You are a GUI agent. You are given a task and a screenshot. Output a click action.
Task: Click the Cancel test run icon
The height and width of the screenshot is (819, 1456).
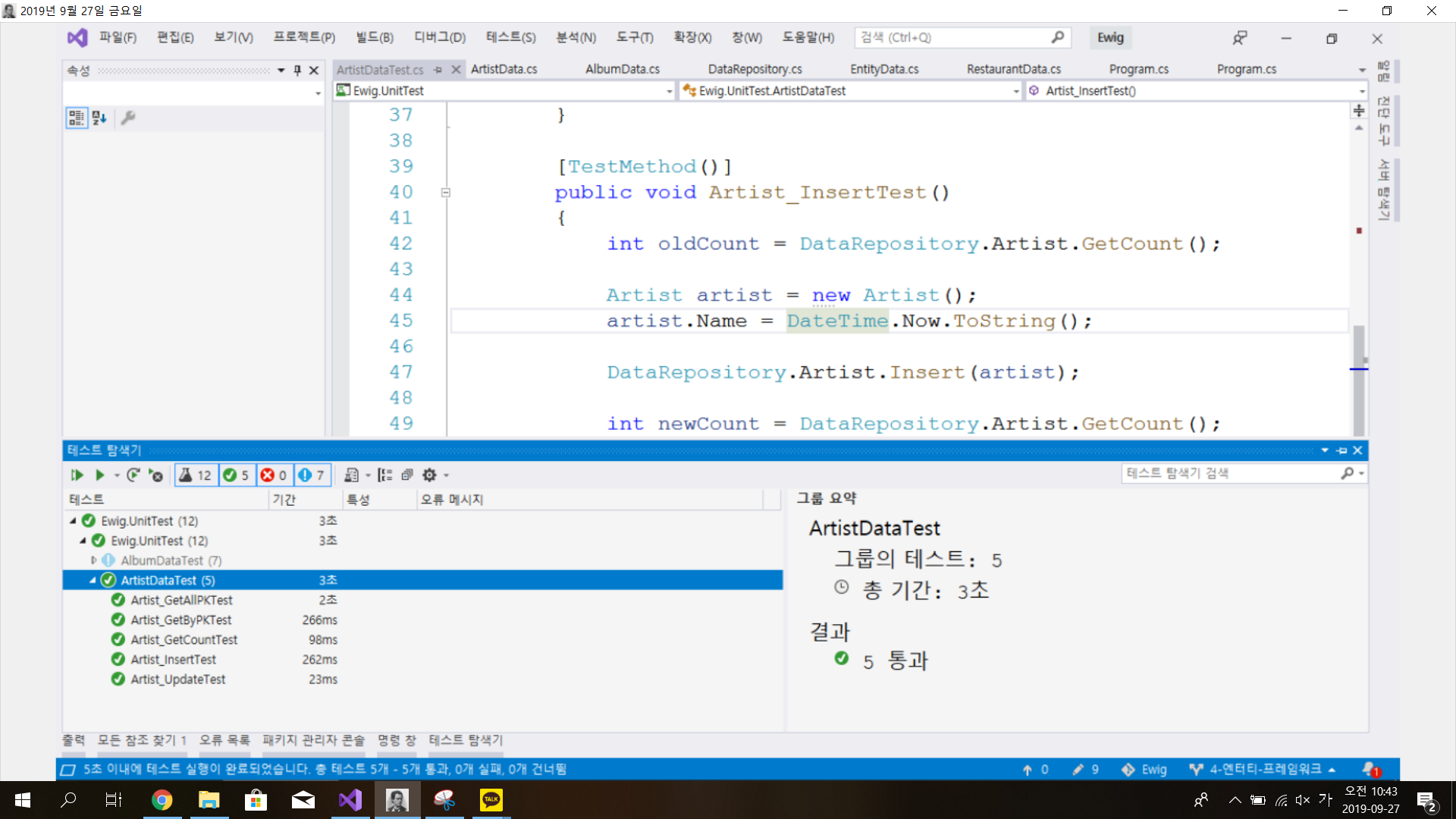[x=155, y=475]
